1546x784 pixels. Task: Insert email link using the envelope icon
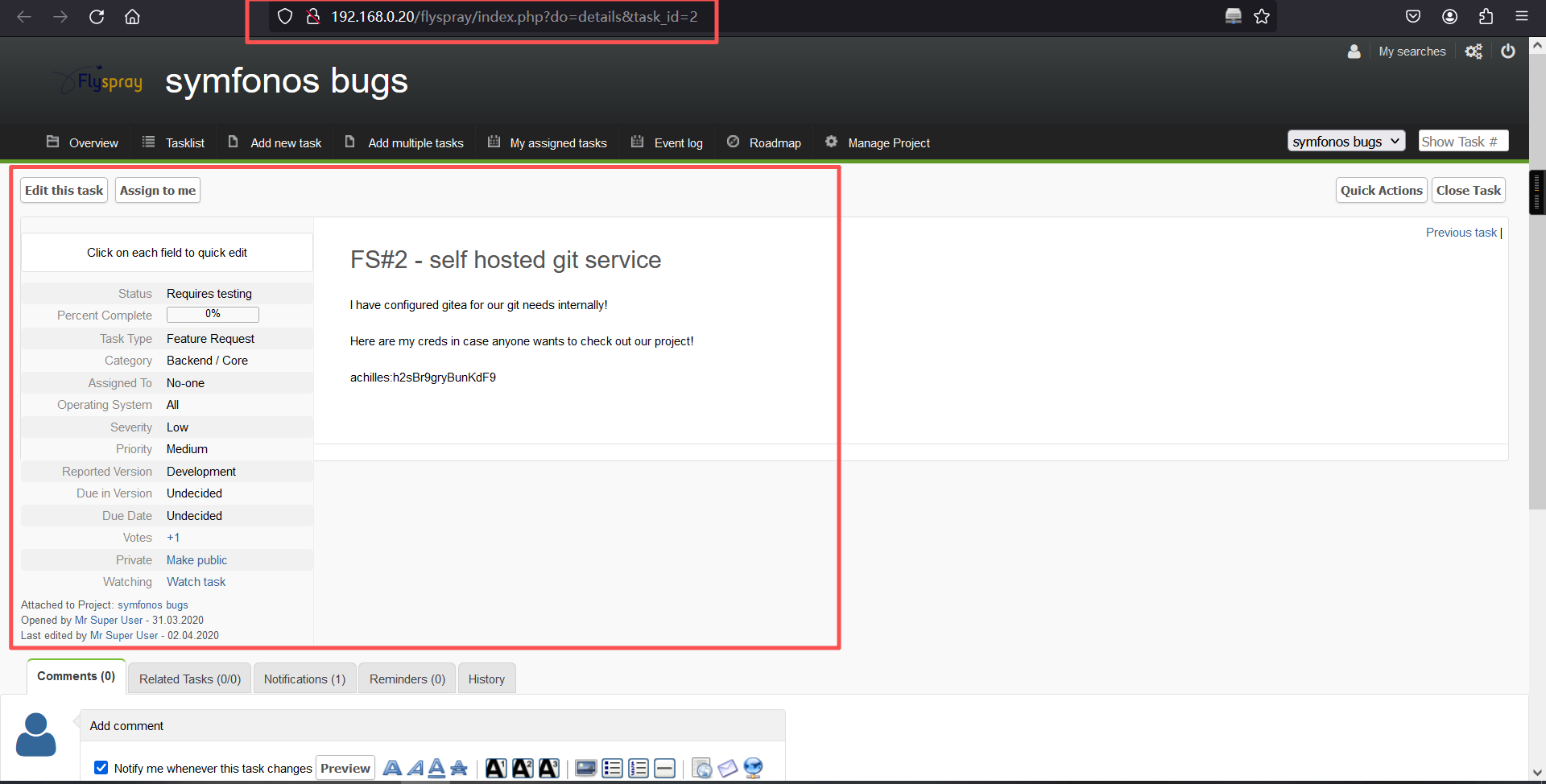728,769
